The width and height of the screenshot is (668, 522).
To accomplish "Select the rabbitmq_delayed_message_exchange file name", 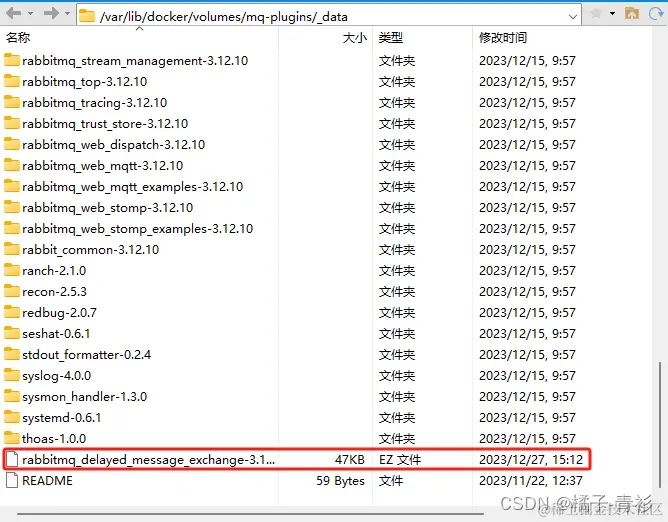I will pyautogui.click(x=149, y=460).
